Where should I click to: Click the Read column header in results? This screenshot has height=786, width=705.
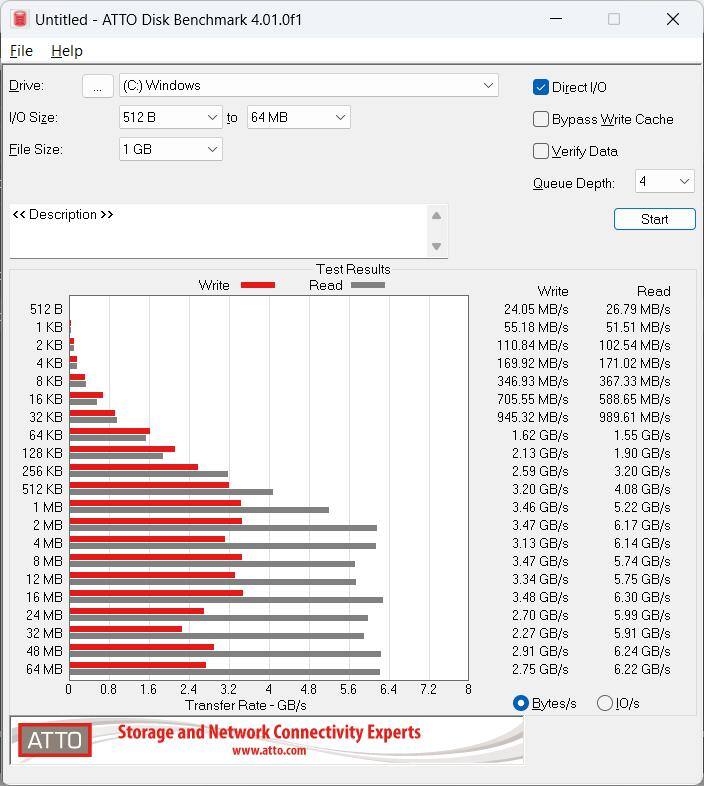653,291
